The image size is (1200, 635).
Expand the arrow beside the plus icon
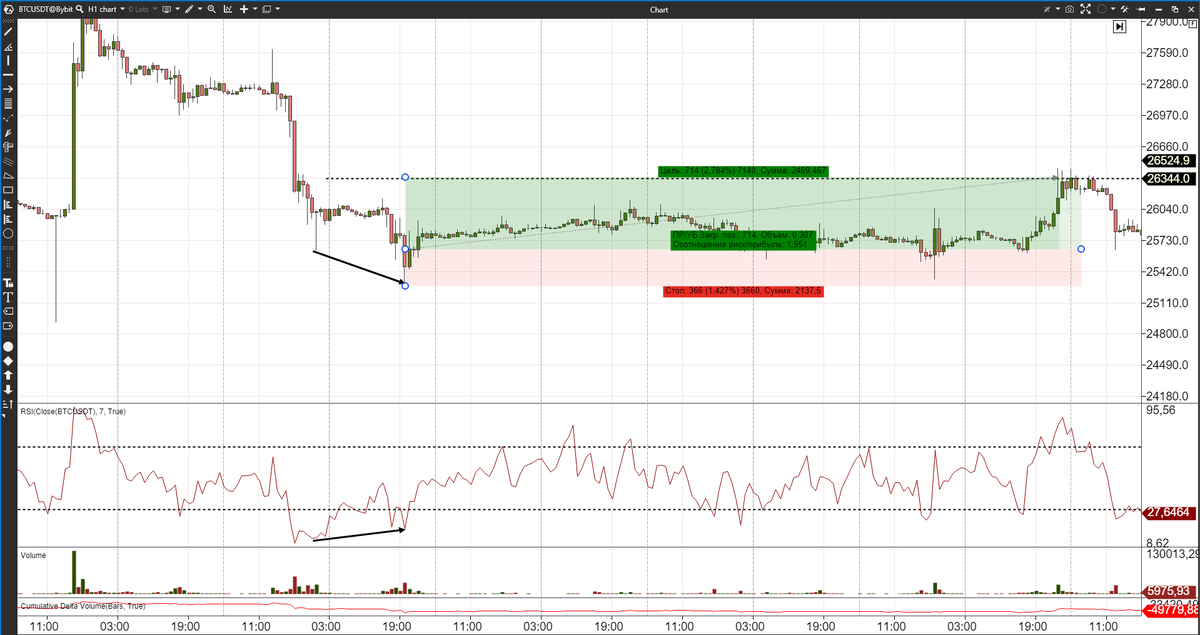tap(255, 9)
